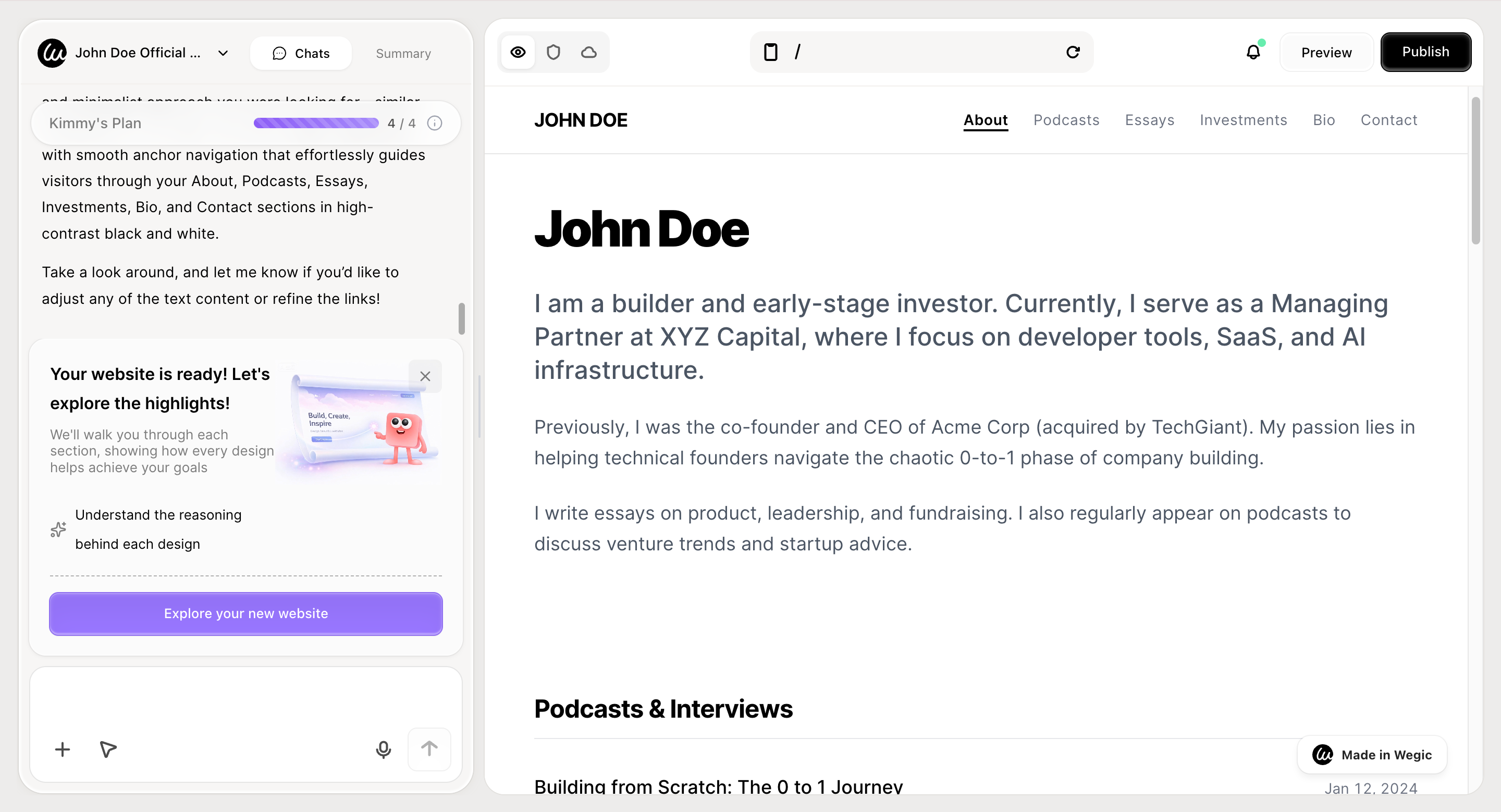Click Explore your new website
Image resolution: width=1501 pixels, height=812 pixels.
coord(245,613)
